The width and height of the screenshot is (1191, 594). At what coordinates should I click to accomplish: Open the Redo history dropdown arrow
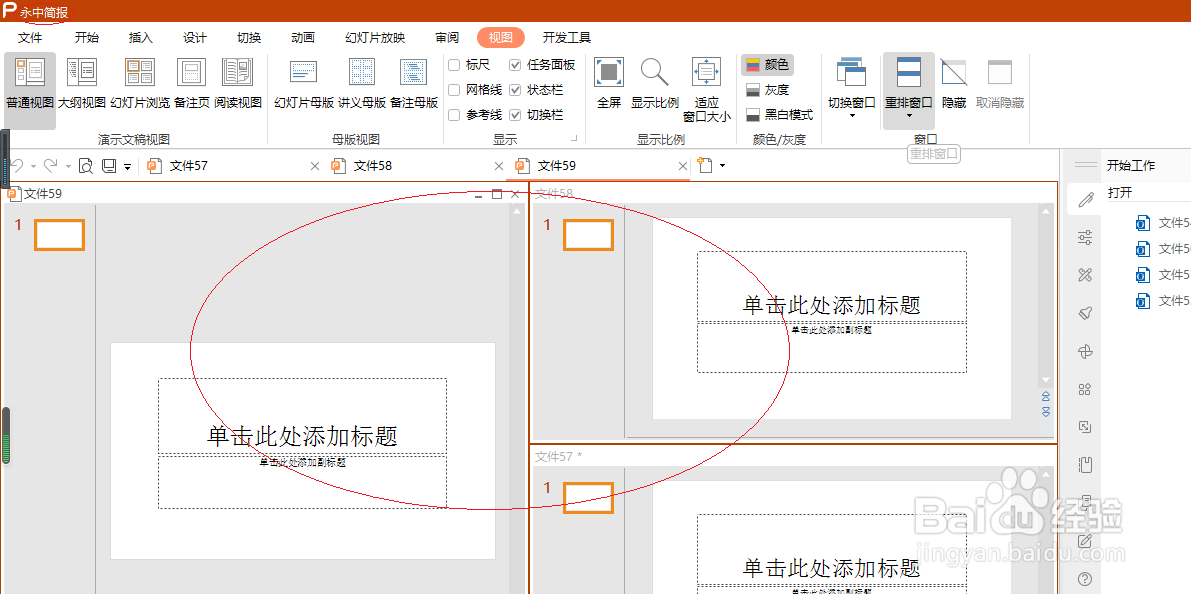pyautogui.click(x=68, y=166)
